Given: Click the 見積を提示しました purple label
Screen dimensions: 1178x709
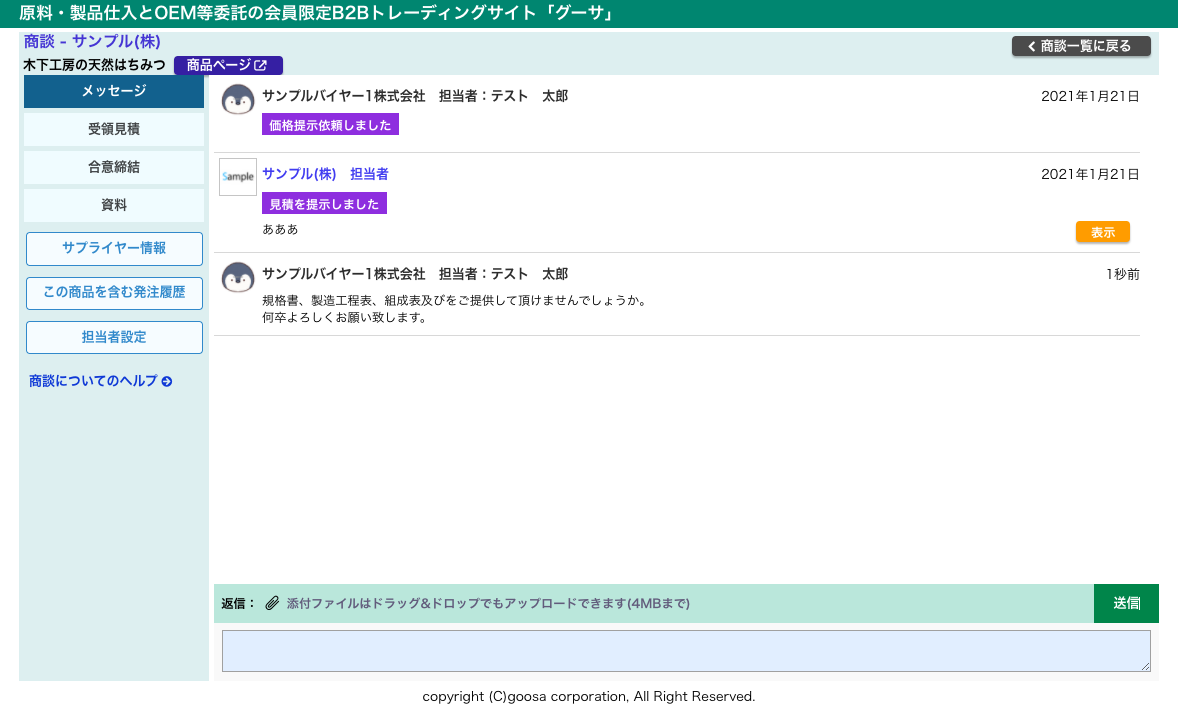Looking at the screenshot, I should click(324, 204).
